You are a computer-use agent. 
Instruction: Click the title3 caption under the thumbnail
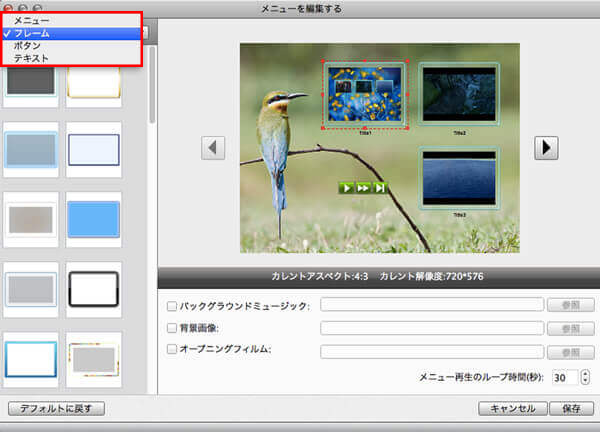[x=459, y=215]
